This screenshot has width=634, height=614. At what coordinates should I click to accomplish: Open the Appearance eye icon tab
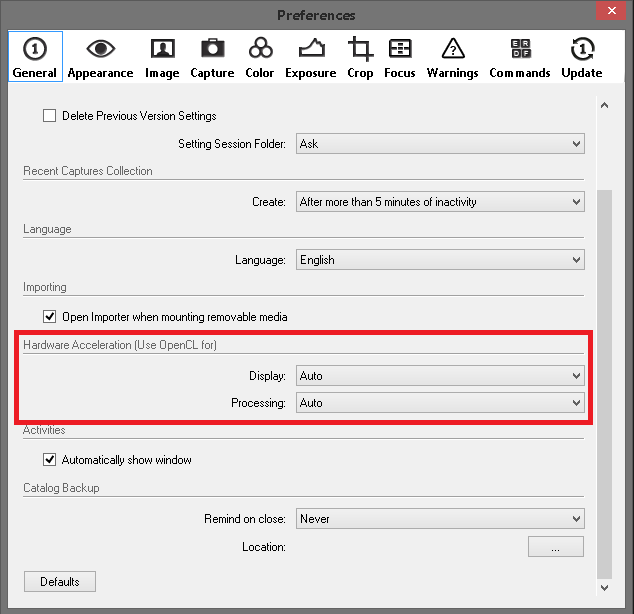[x=100, y=49]
